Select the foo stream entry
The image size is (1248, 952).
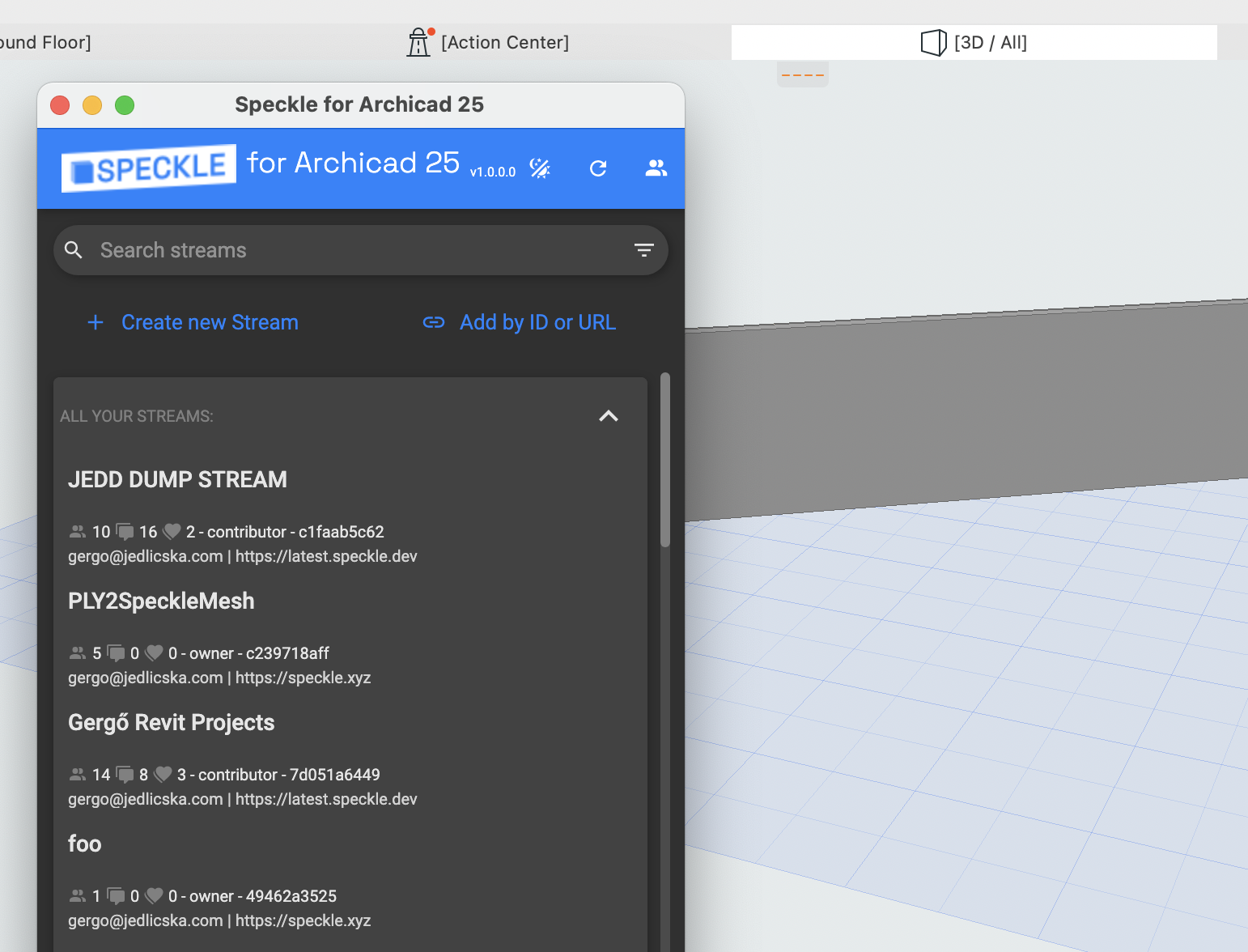(84, 844)
